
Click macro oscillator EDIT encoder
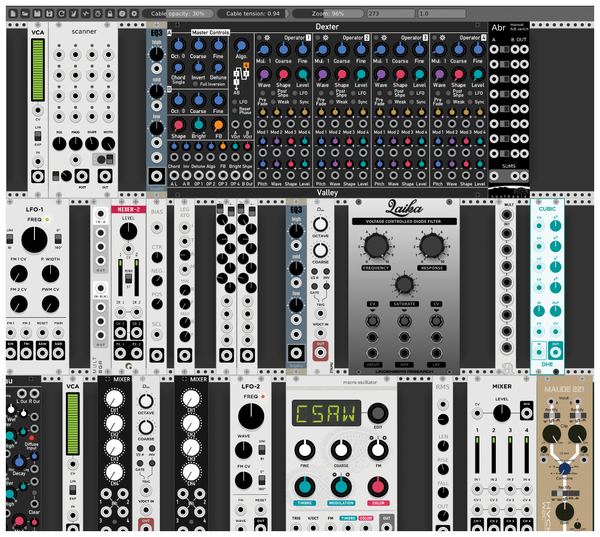coord(378,413)
